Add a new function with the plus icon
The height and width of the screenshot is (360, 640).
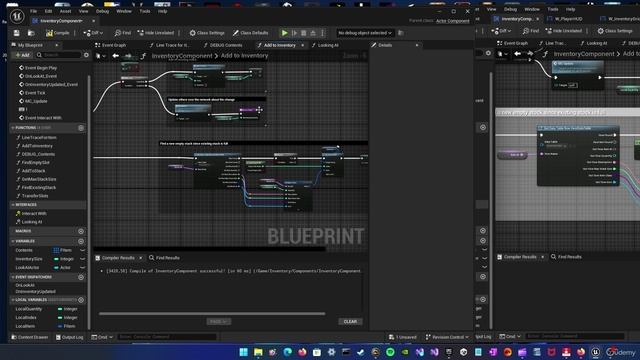coord(81,128)
